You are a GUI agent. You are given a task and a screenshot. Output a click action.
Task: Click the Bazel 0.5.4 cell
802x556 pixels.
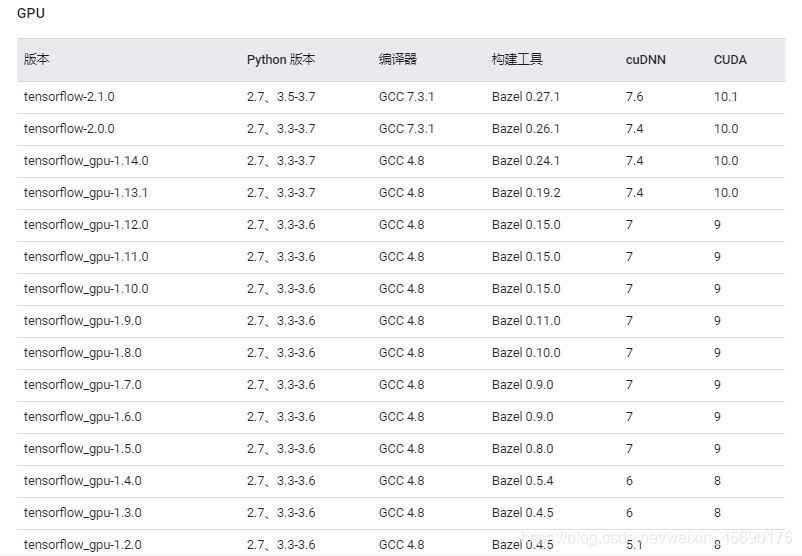523,481
